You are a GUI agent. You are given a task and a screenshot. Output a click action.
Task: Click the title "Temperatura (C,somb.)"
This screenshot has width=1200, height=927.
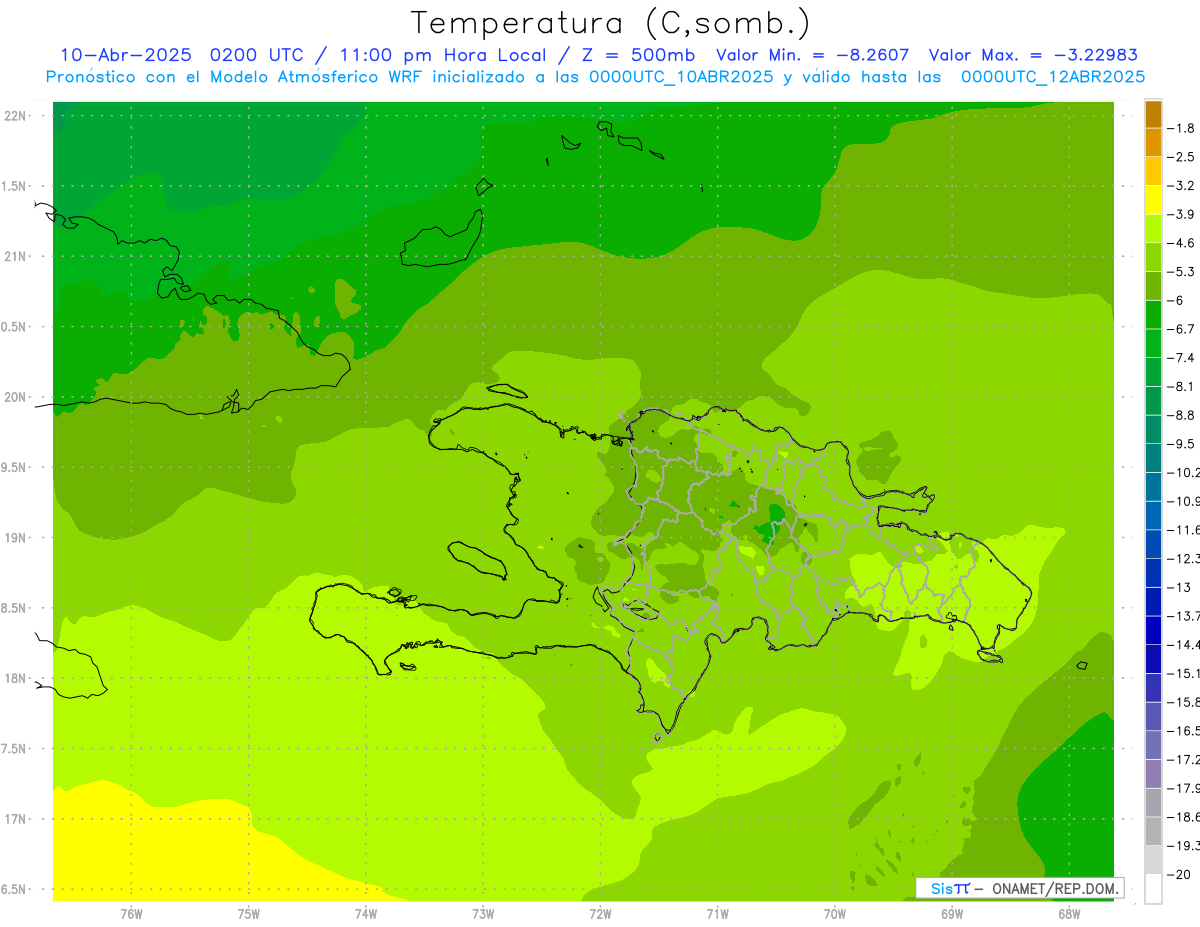pos(610,24)
